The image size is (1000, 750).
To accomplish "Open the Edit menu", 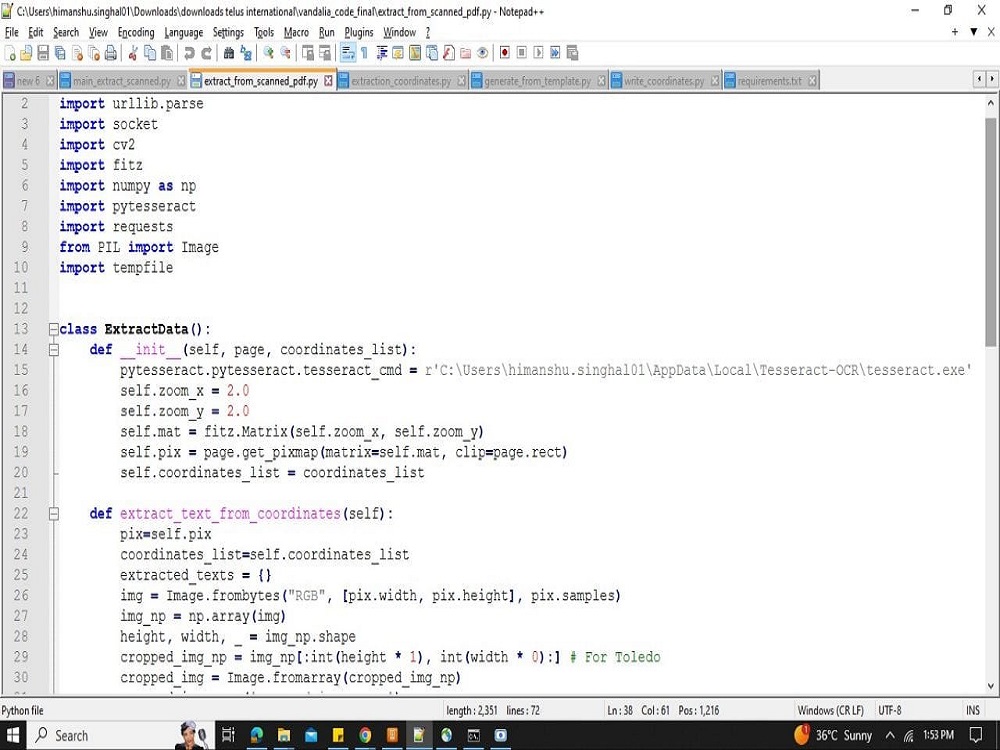I will click(x=36, y=33).
